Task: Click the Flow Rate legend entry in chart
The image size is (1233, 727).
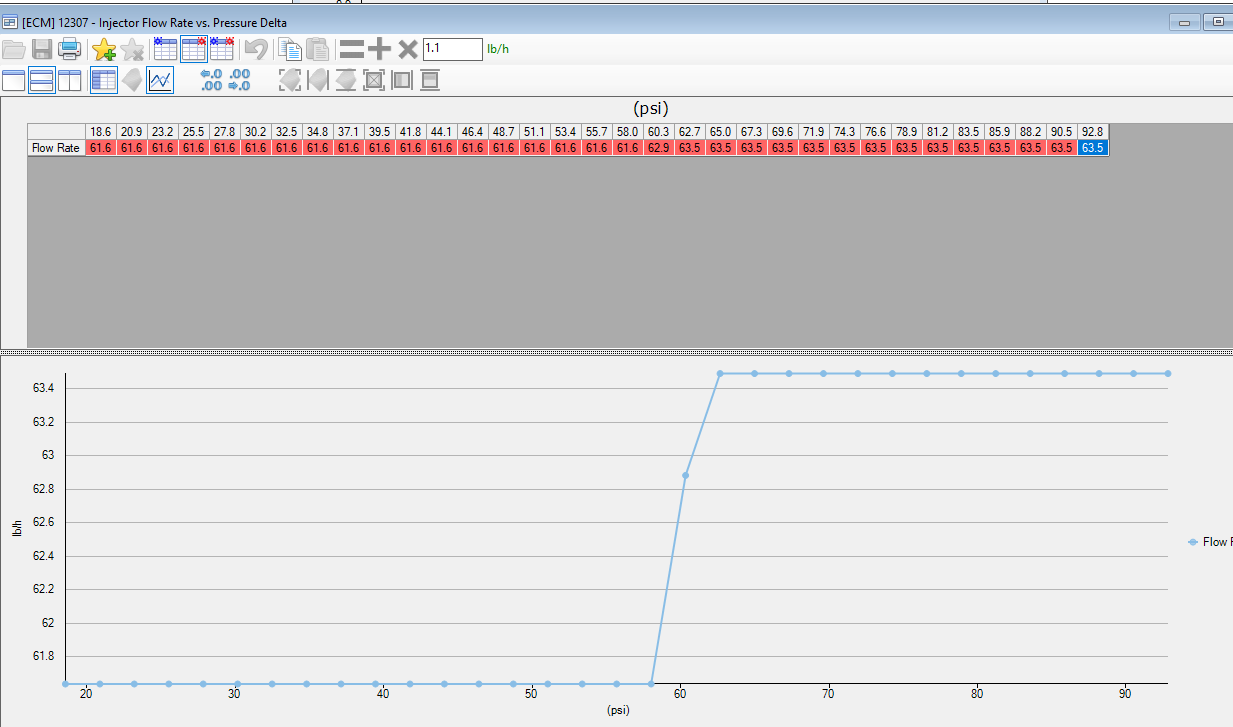Action: pyautogui.click(x=1209, y=542)
